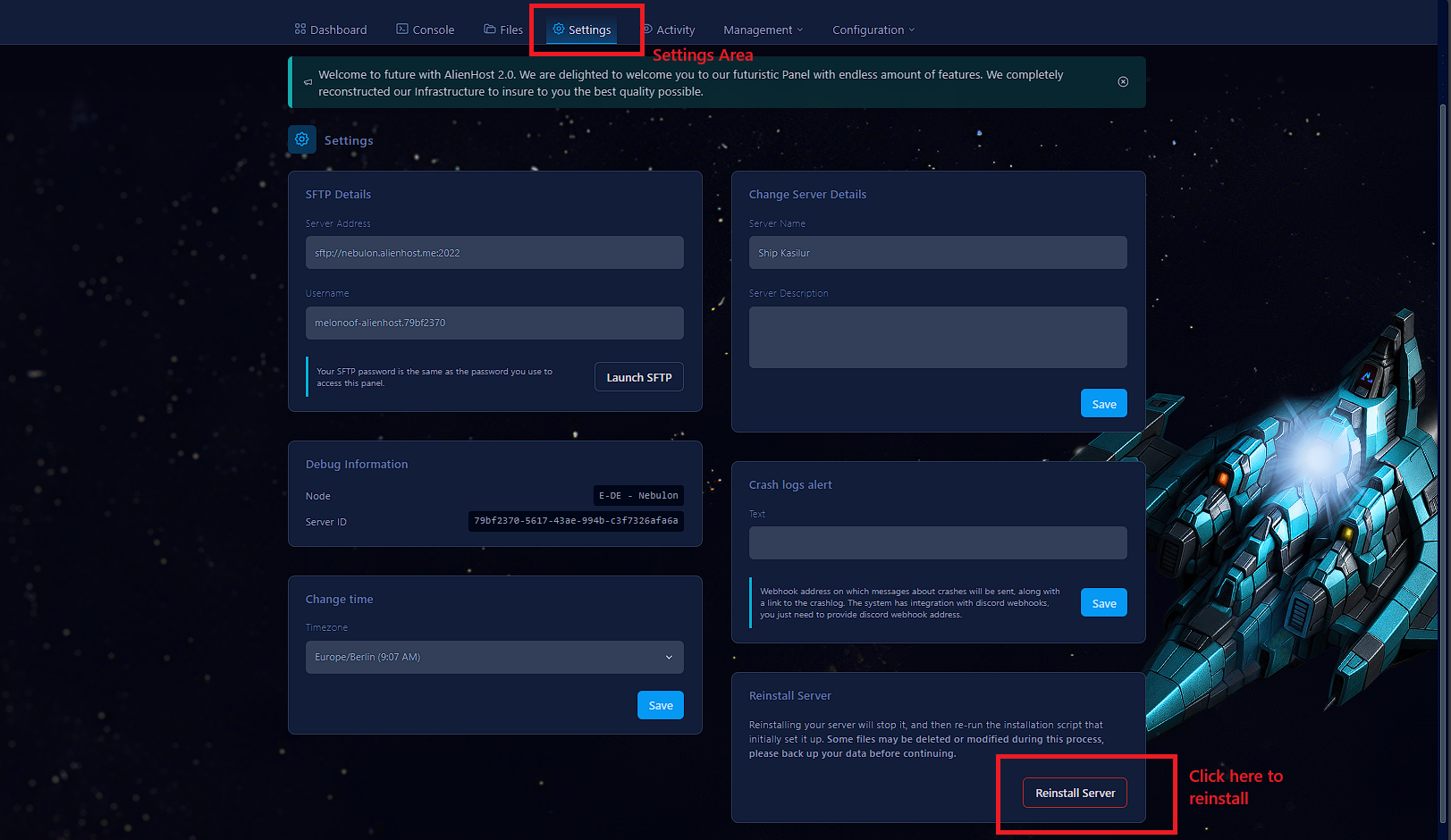
Task: Click the gear icon beside Settings heading
Action: (302, 139)
